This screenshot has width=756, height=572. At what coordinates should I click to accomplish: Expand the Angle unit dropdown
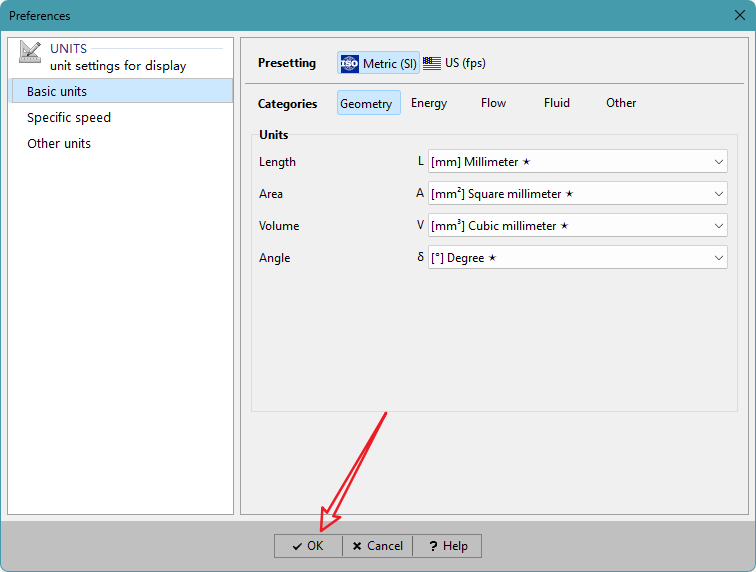577,257
